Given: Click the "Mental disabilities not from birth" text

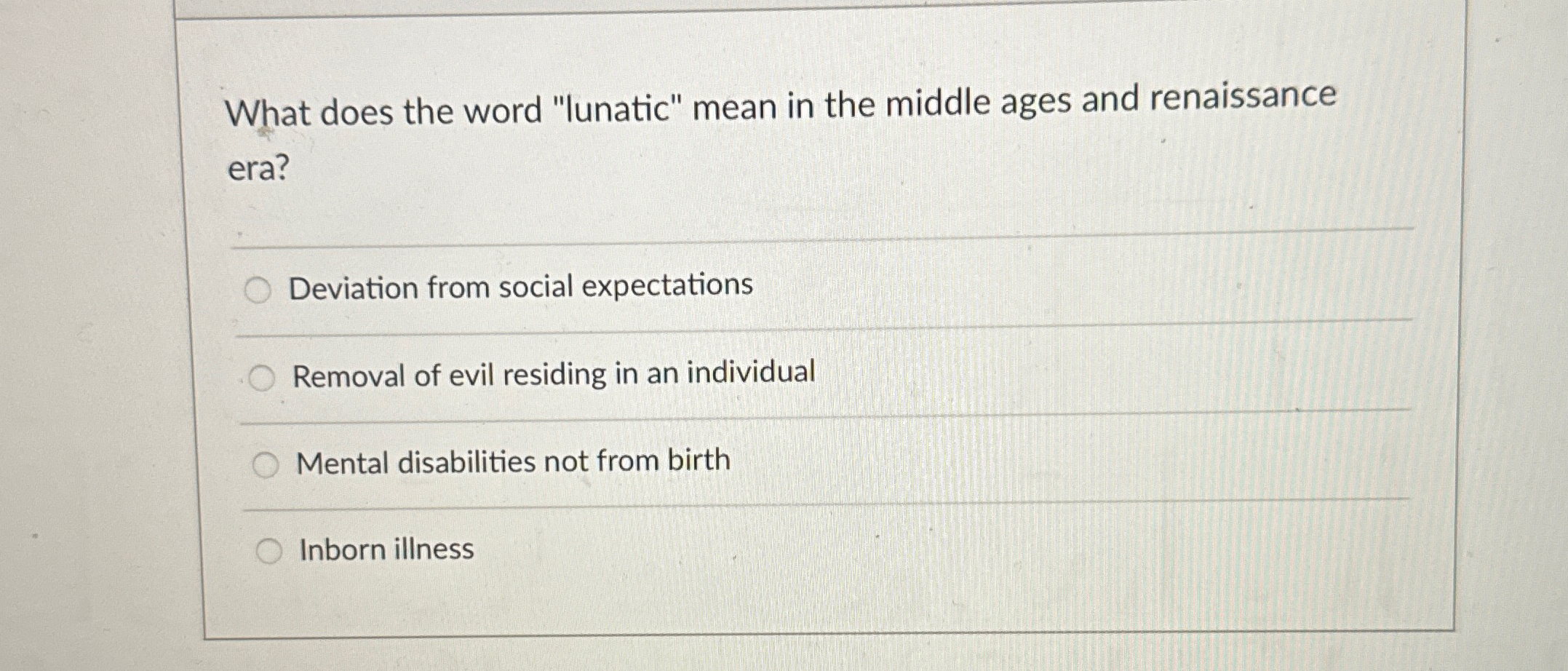Looking at the screenshot, I should tap(514, 460).
